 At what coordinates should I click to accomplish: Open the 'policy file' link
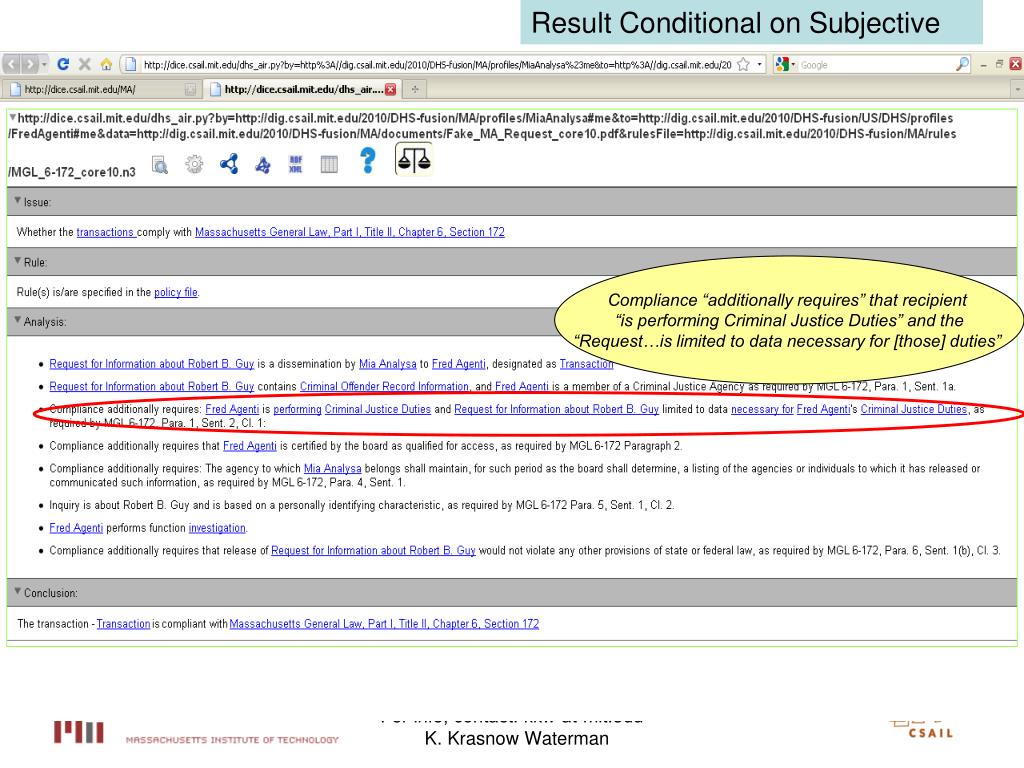pyautogui.click(x=176, y=293)
